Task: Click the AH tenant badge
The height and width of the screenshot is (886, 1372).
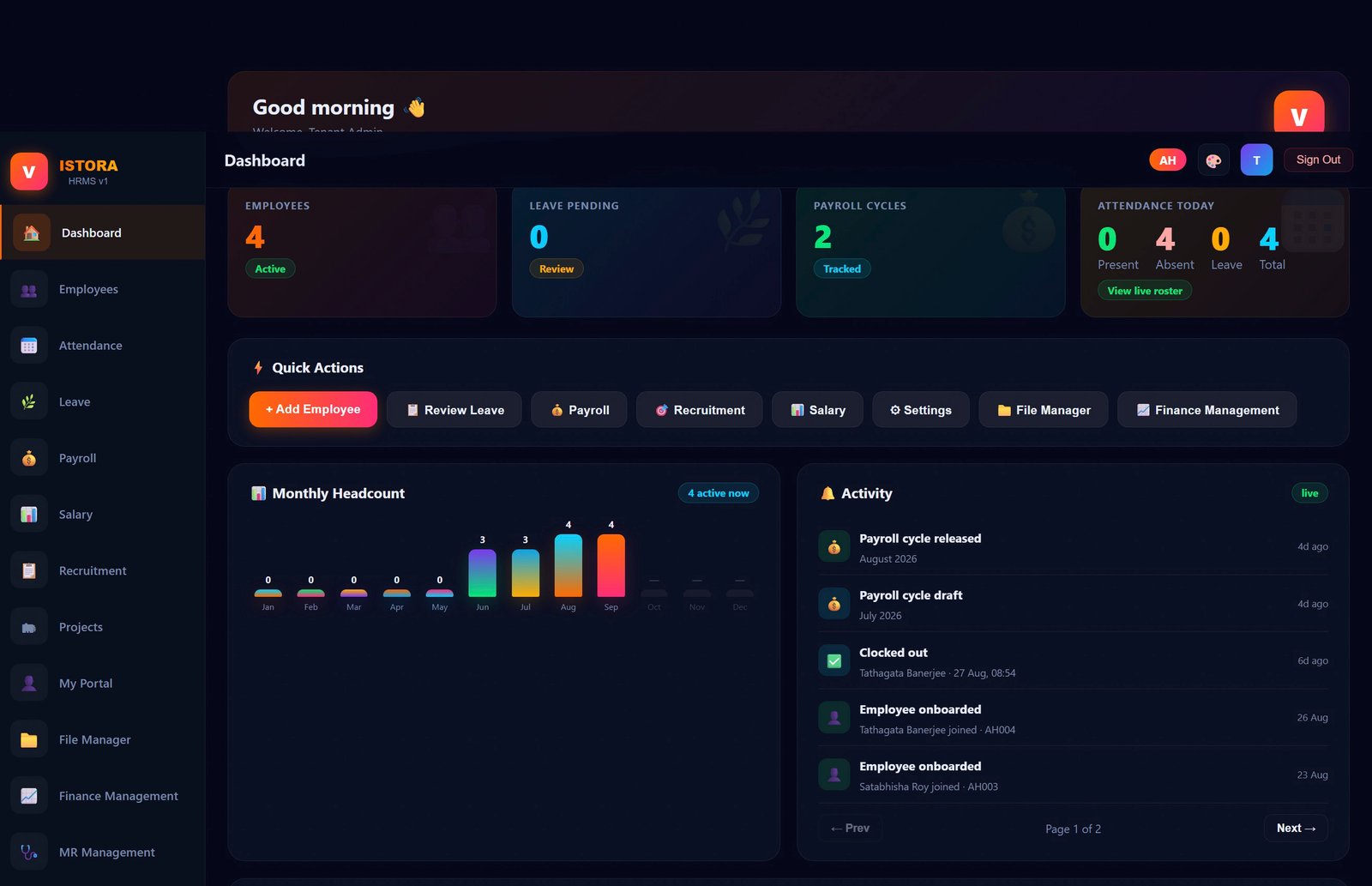Action: tap(1168, 160)
